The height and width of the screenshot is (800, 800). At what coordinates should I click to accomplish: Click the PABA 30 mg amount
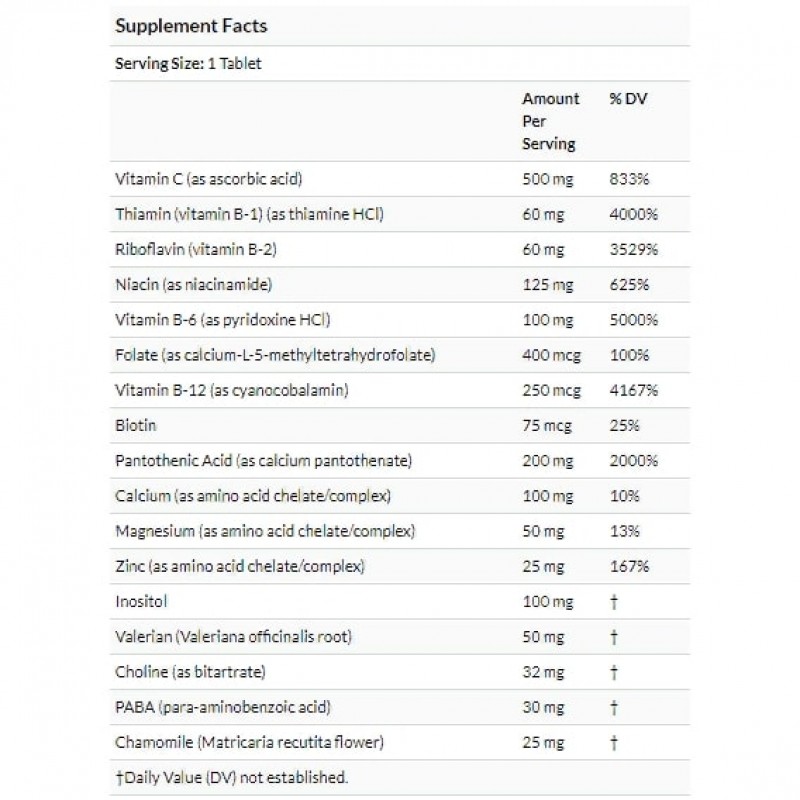coord(545,706)
